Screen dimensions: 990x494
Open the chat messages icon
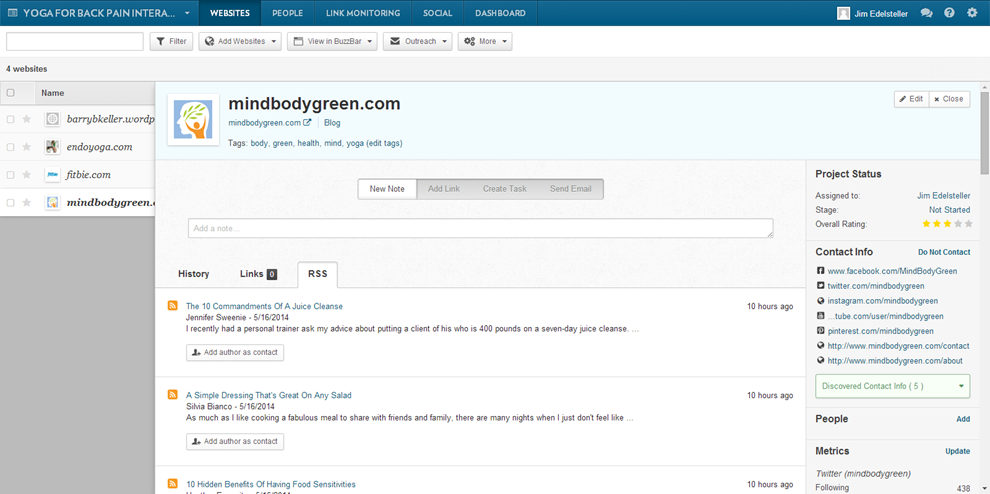[x=926, y=13]
